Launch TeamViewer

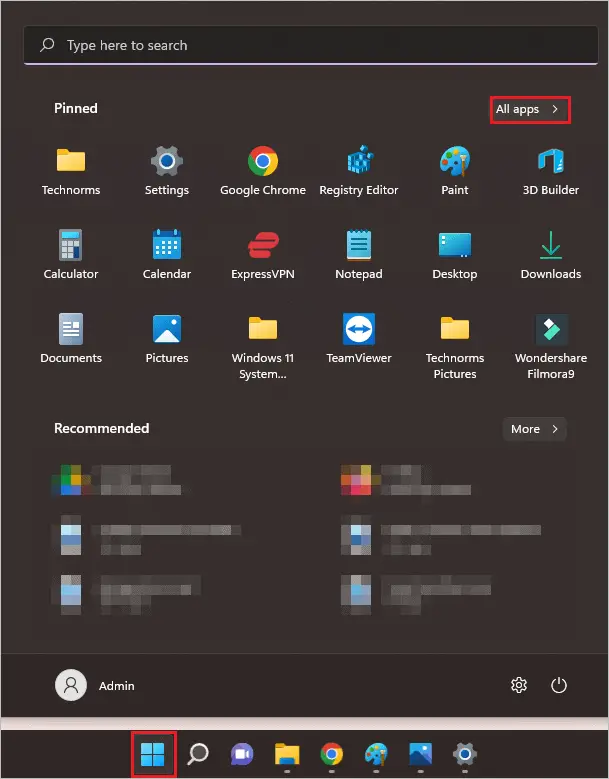[x=359, y=339]
